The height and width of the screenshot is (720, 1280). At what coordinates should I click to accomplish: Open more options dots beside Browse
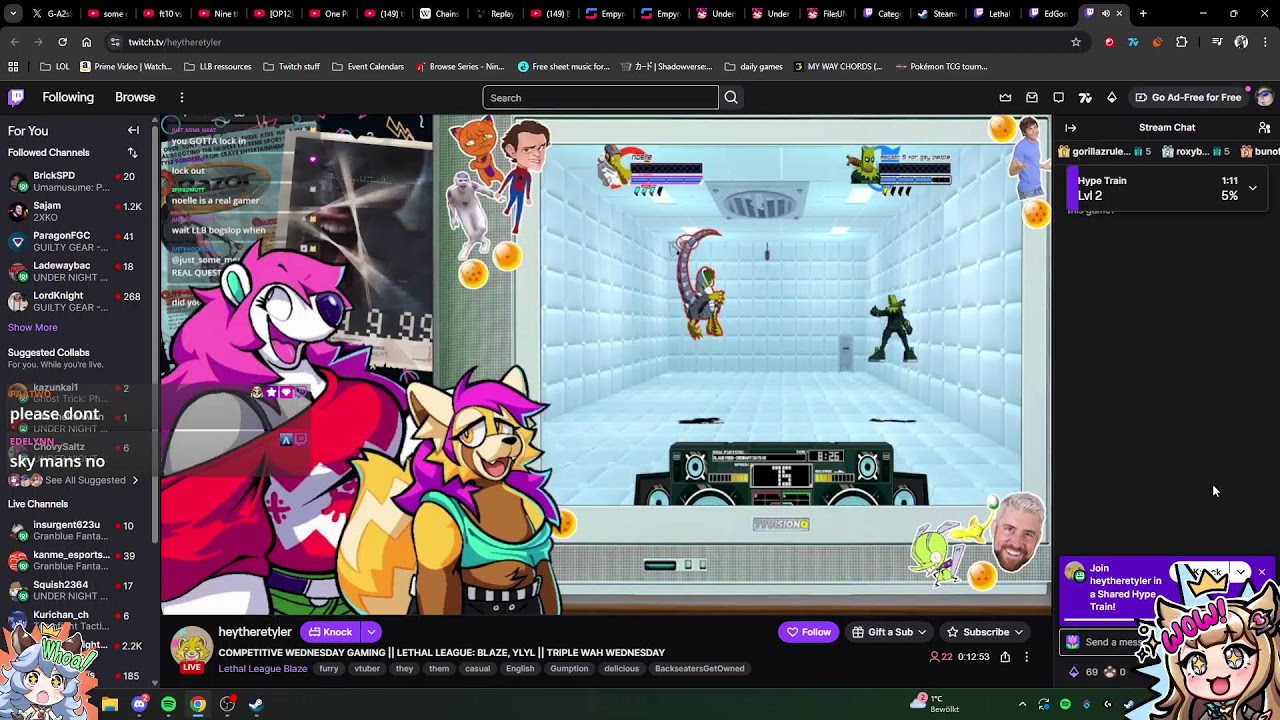[182, 97]
